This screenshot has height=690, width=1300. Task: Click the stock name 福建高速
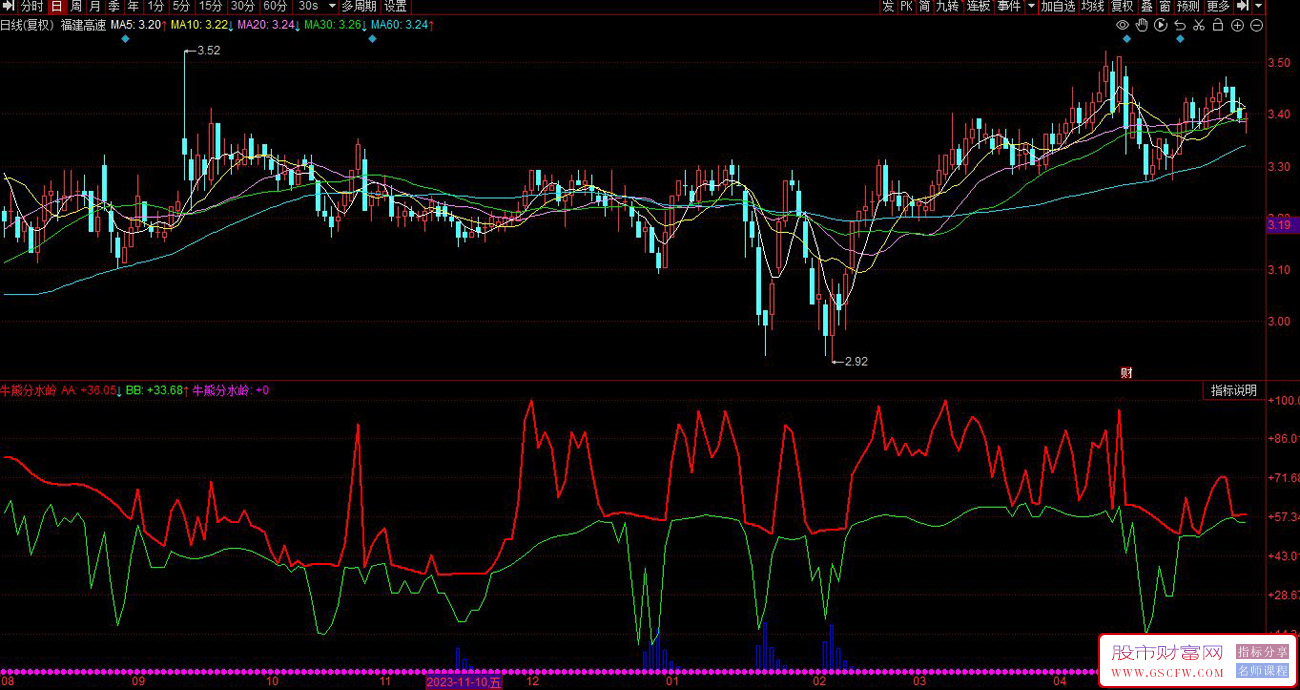83,25
